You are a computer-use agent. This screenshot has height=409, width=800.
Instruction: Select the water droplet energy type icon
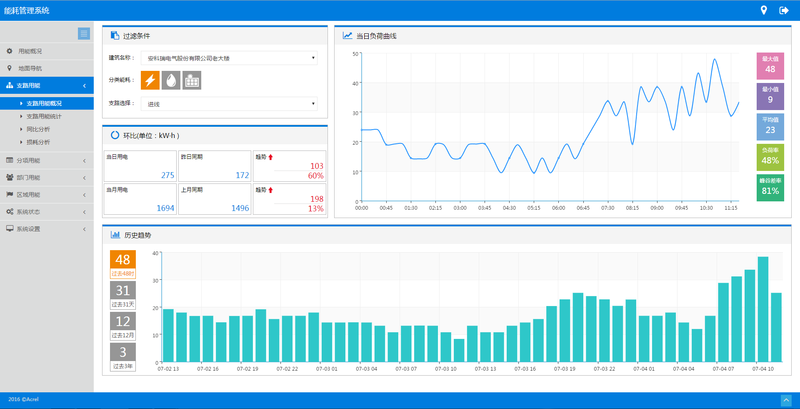[x=171, y=80]
